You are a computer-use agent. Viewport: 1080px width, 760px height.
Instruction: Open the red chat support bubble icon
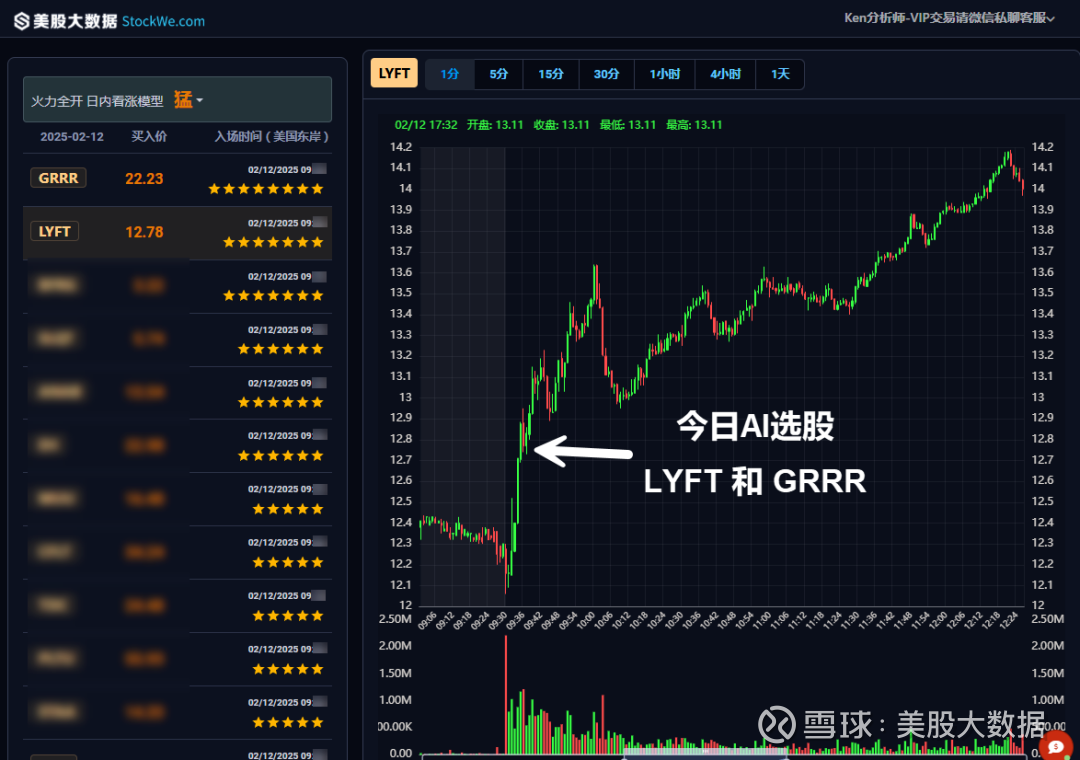pyautogui.click(x=1055, y=746)
